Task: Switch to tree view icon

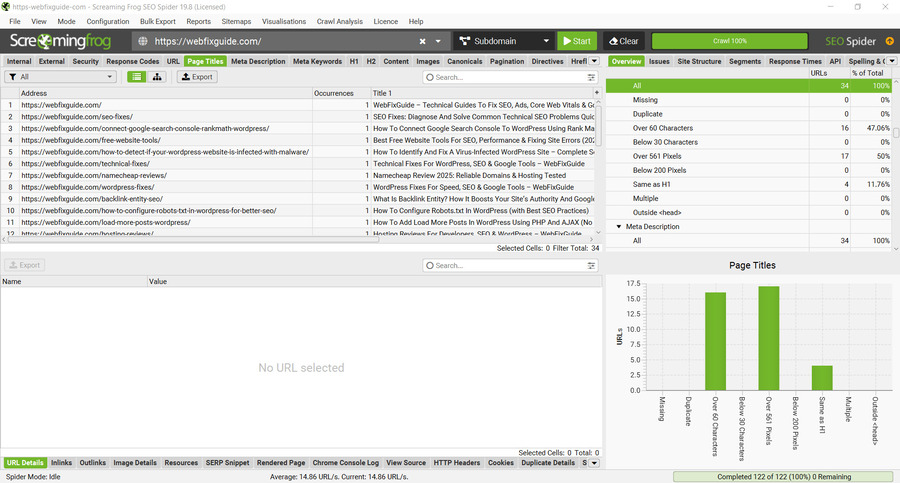Action: [157, 77]
